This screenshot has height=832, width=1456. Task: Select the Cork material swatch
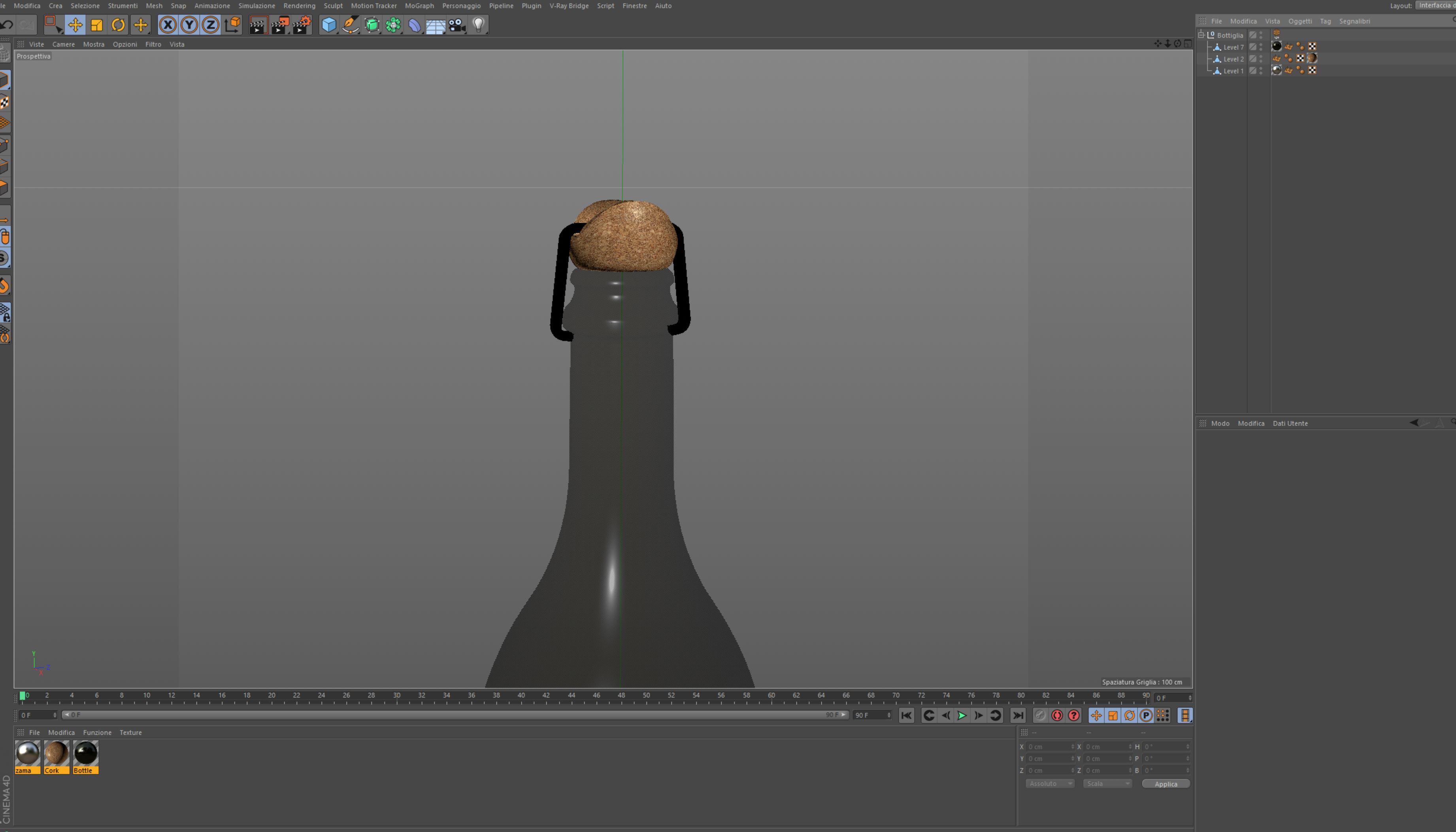pos(57,754)
